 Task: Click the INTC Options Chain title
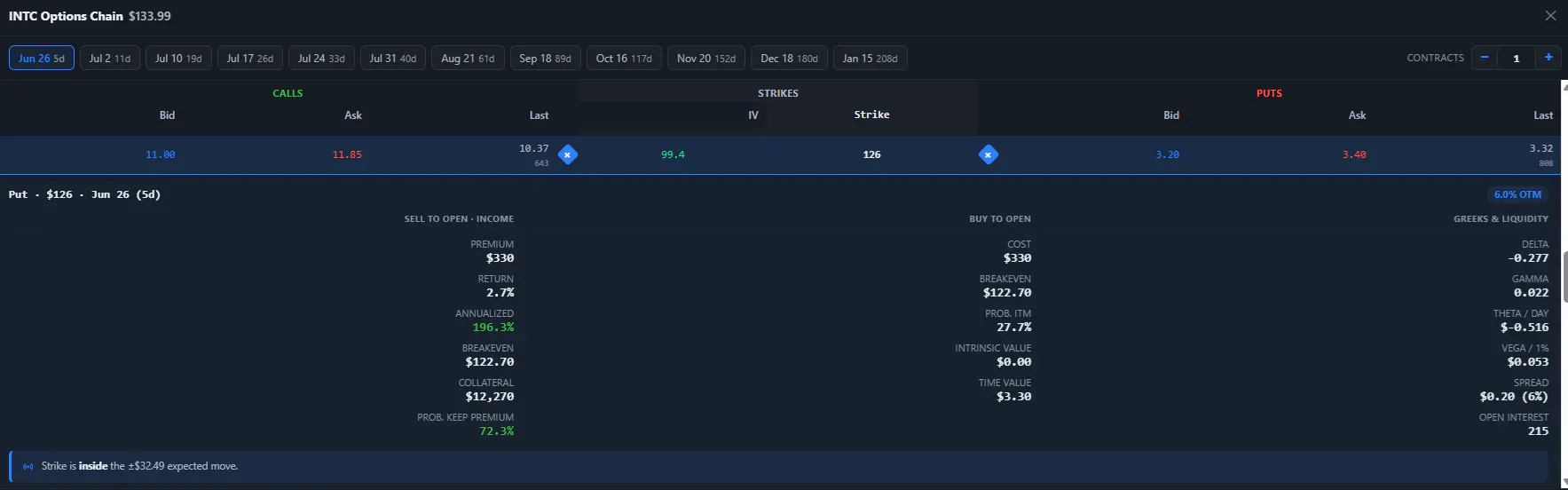coord(66,16)
